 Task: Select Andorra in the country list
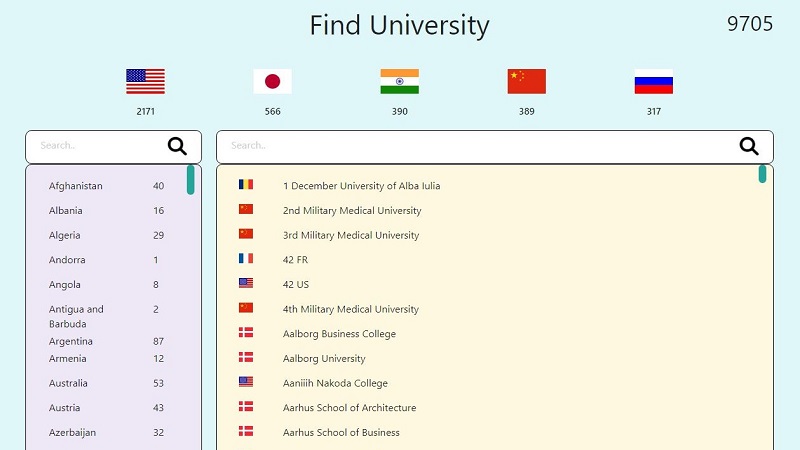coord(67,260)
